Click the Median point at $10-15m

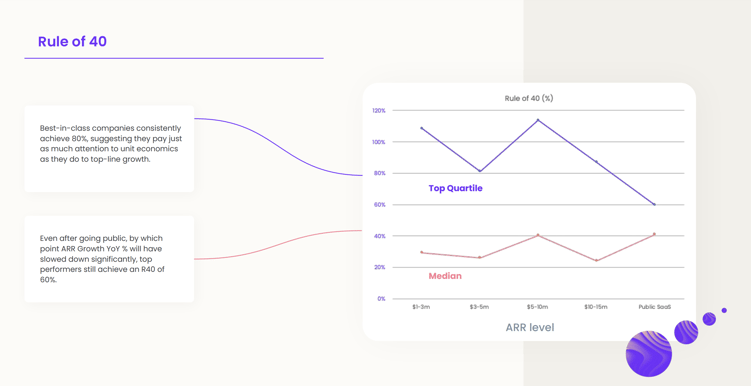point(596,261)
